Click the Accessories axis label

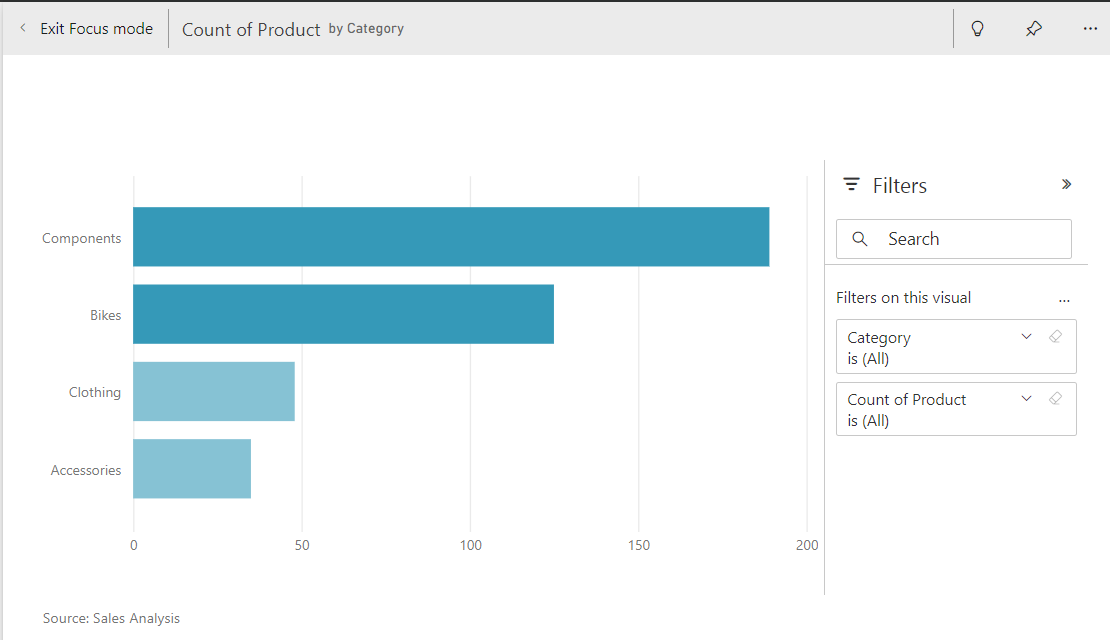pos(86,471)
